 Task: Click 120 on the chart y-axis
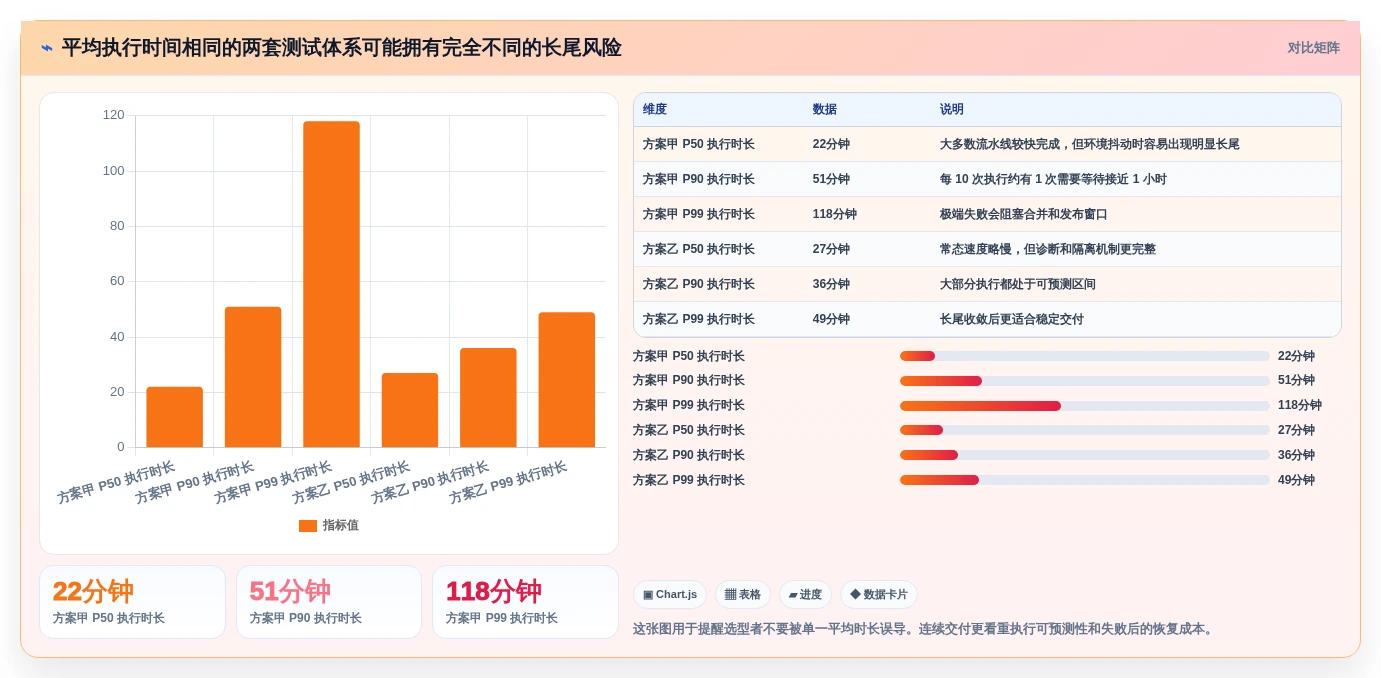[x=114, y=115]
